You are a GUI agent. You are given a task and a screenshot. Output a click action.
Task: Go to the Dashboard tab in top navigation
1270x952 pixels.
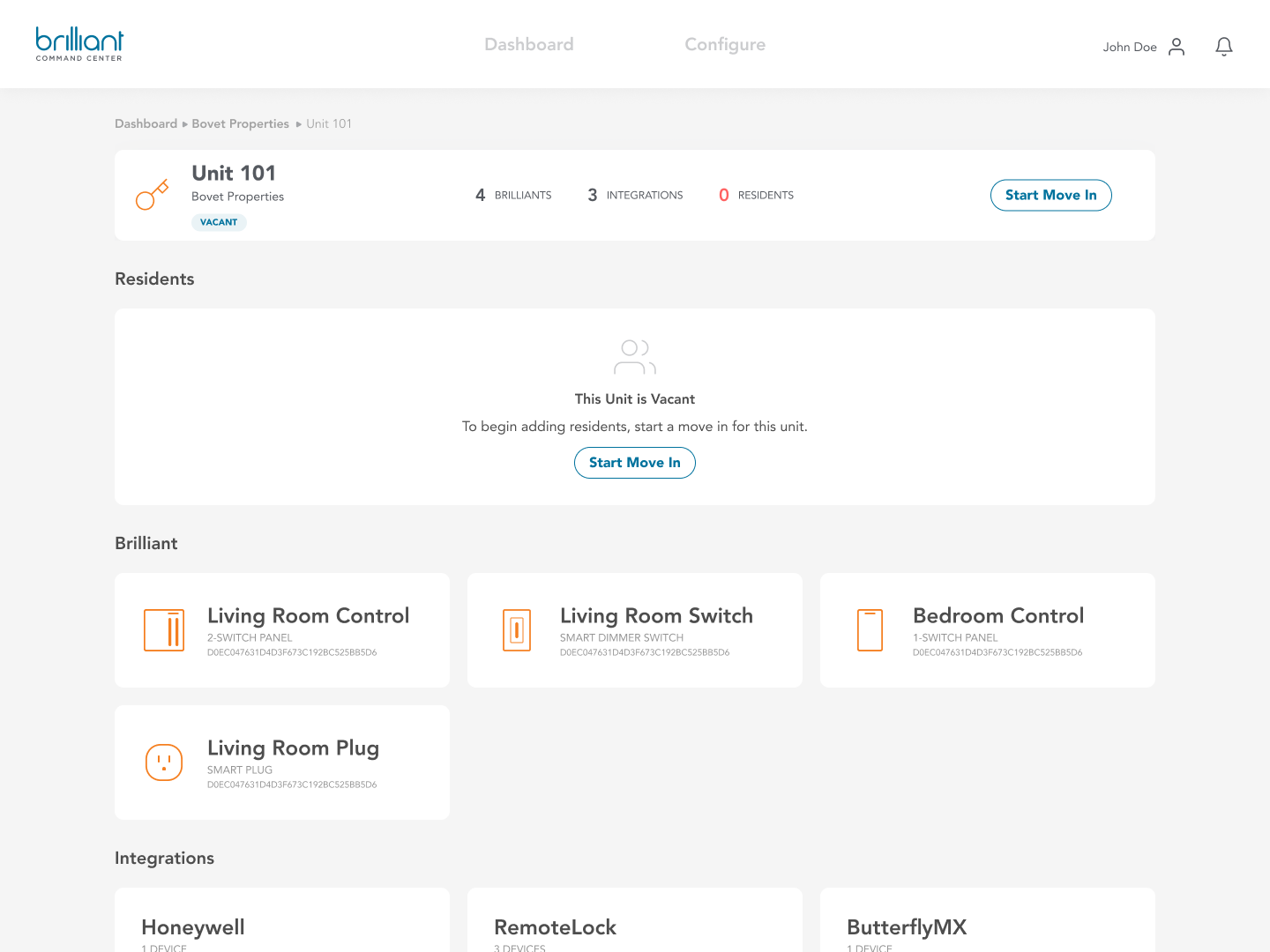[x=529, y=44]
